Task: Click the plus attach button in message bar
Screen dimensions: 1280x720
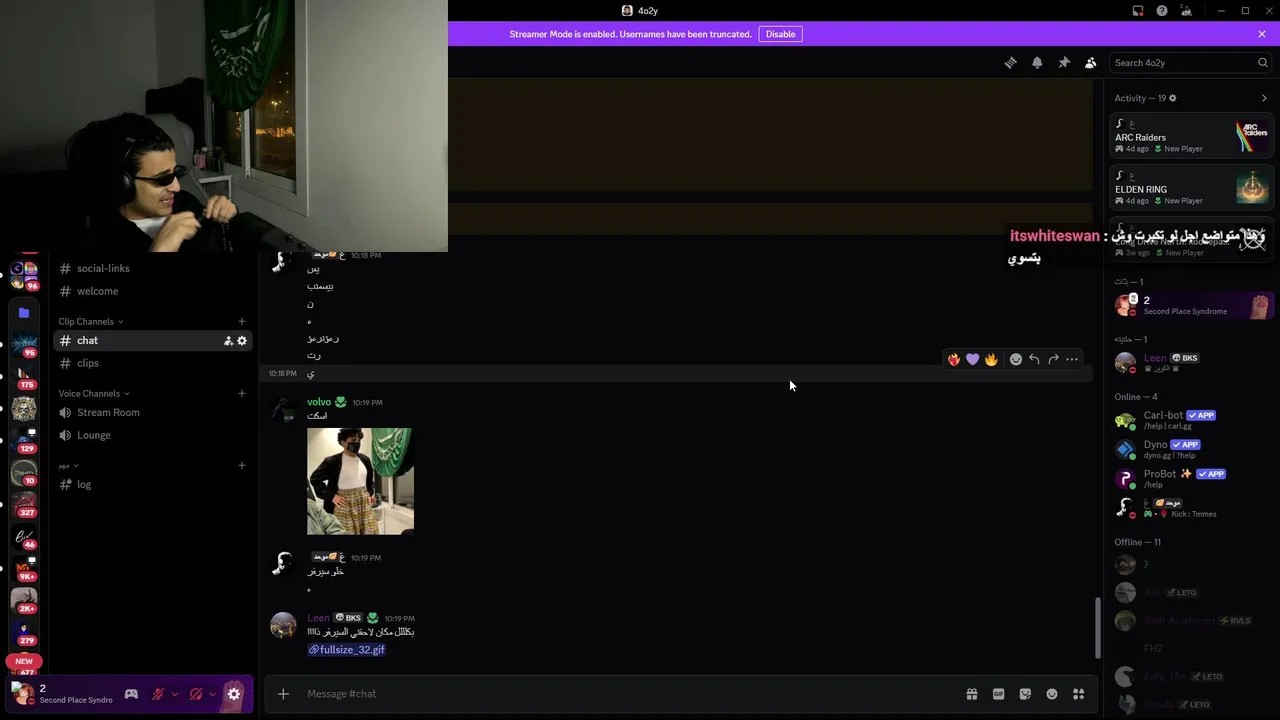Action: pyautogui.click(x=283, y=694)
